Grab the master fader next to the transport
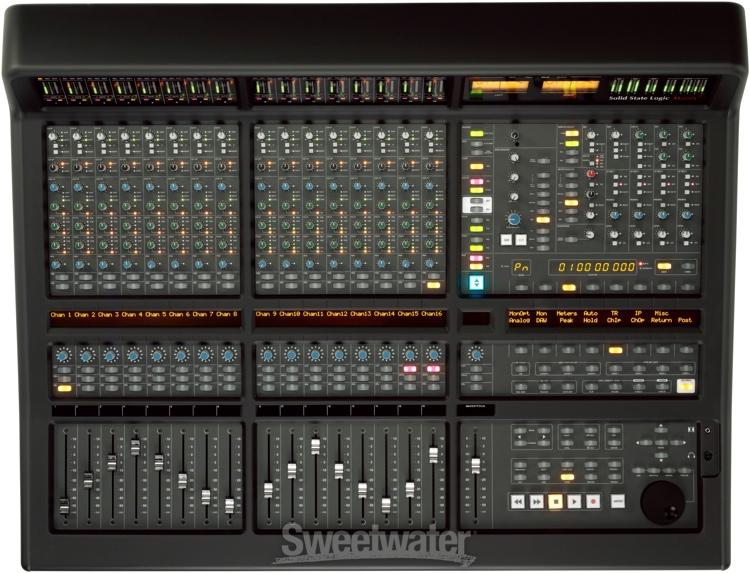The height and width of the screenshot is (573, 750). point(475,466)
